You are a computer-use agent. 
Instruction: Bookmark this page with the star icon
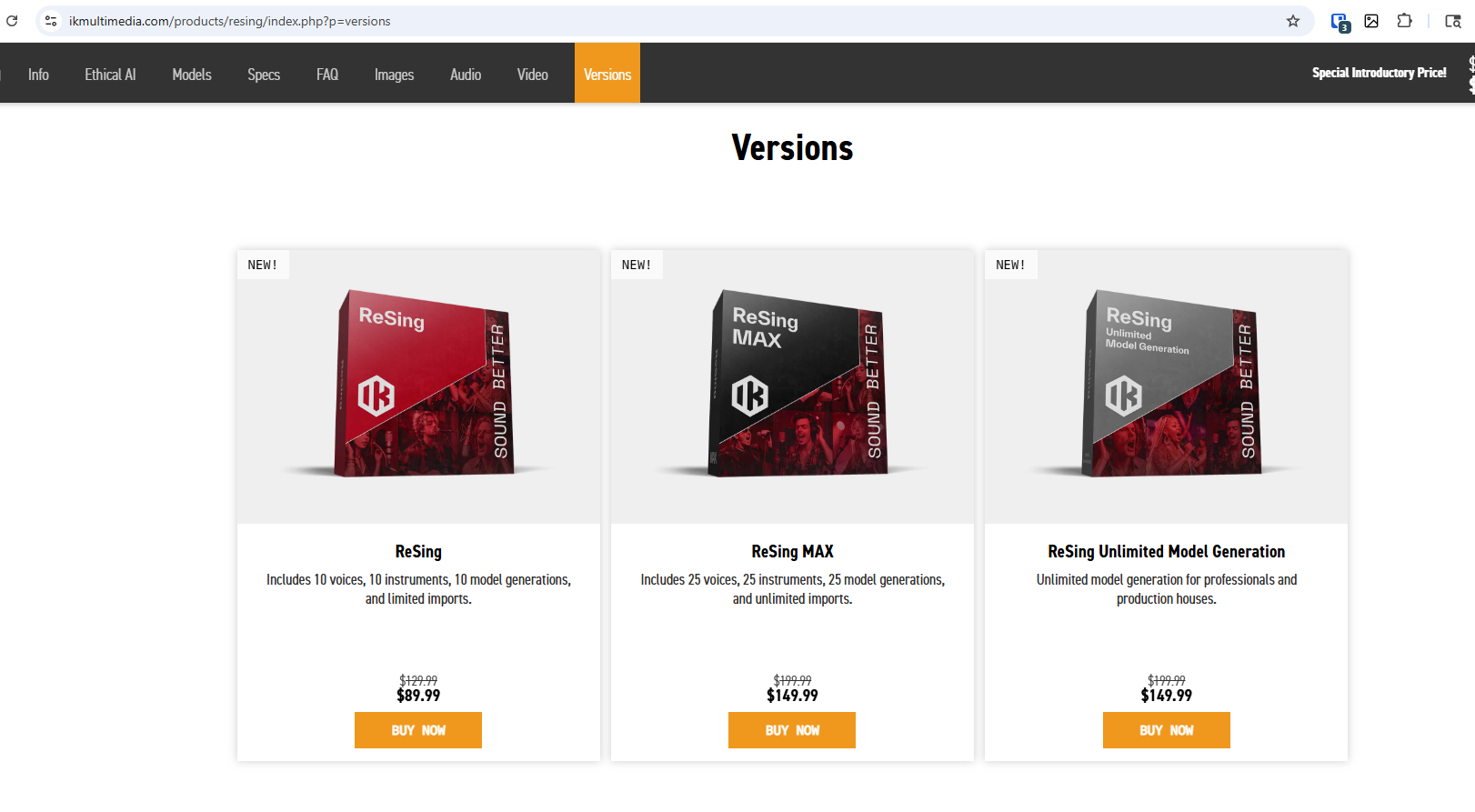[1292, 21]
